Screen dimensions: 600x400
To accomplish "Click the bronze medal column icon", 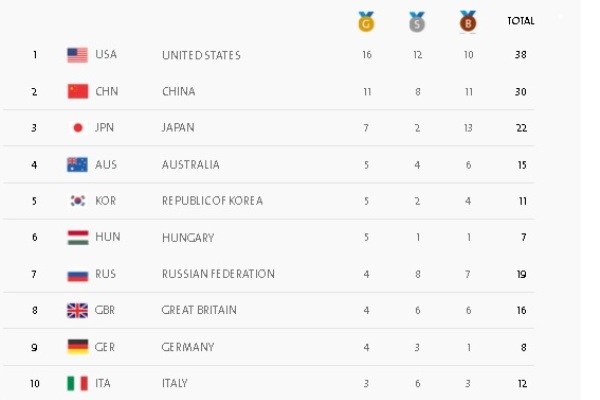I will pyautogui.click(x=467, y=20).
